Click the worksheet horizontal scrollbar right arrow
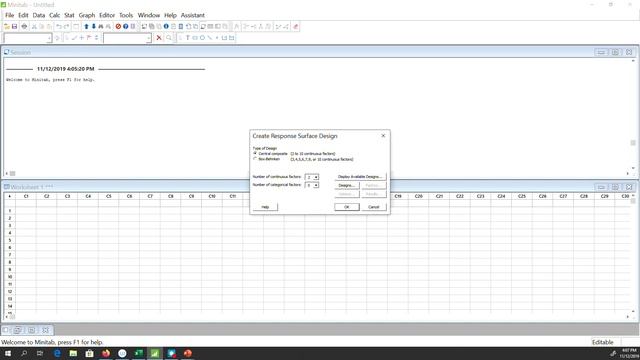 click(x=628, y=317)
